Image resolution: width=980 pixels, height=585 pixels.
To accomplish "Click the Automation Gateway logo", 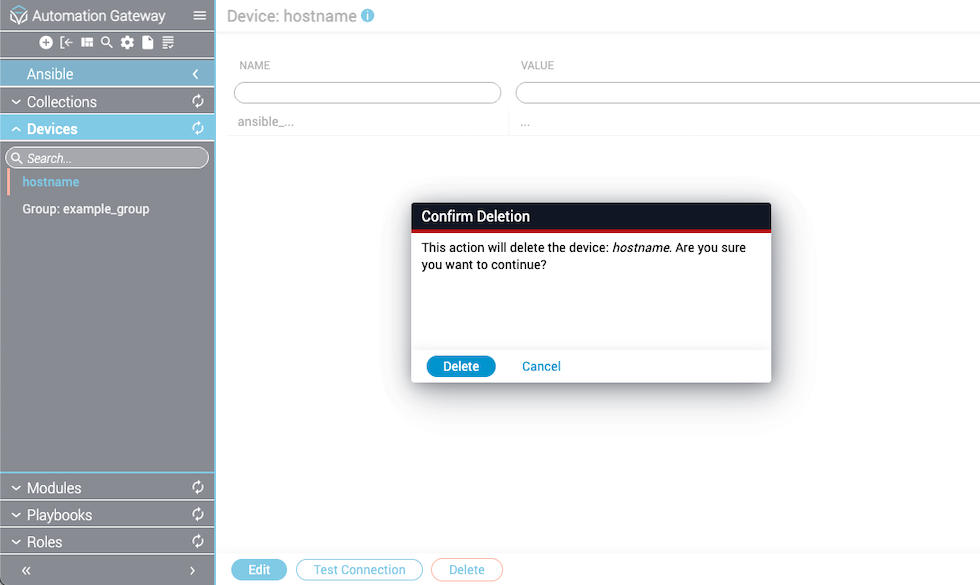I will click(19, 15).
